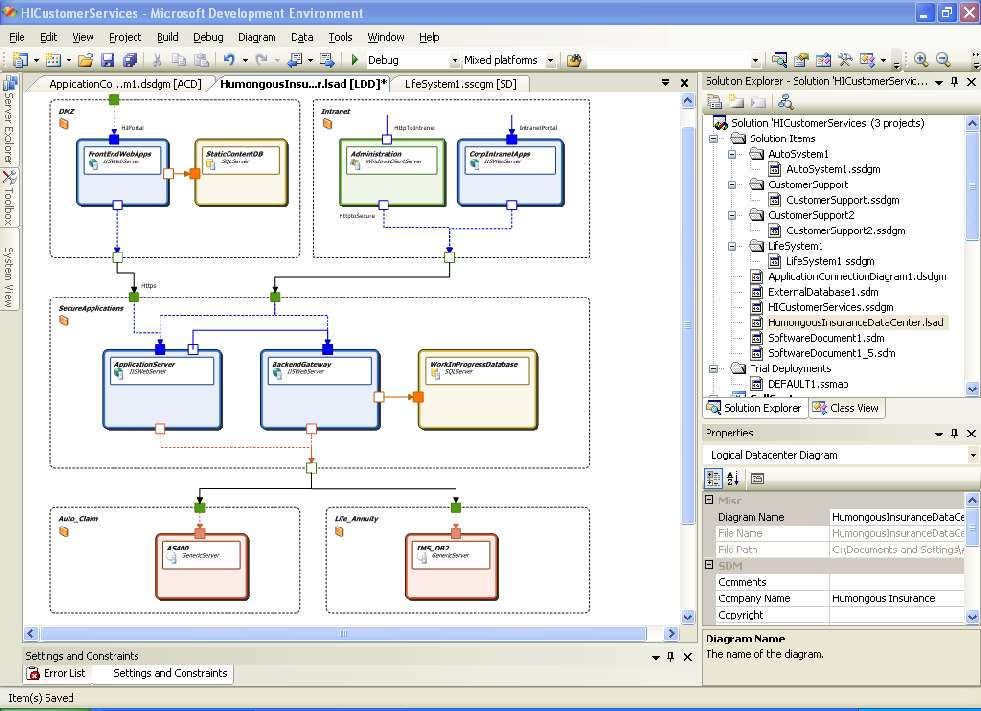
Task: Click the diagram horizontal scrollbar right arrow
Action: click(671, 633)
